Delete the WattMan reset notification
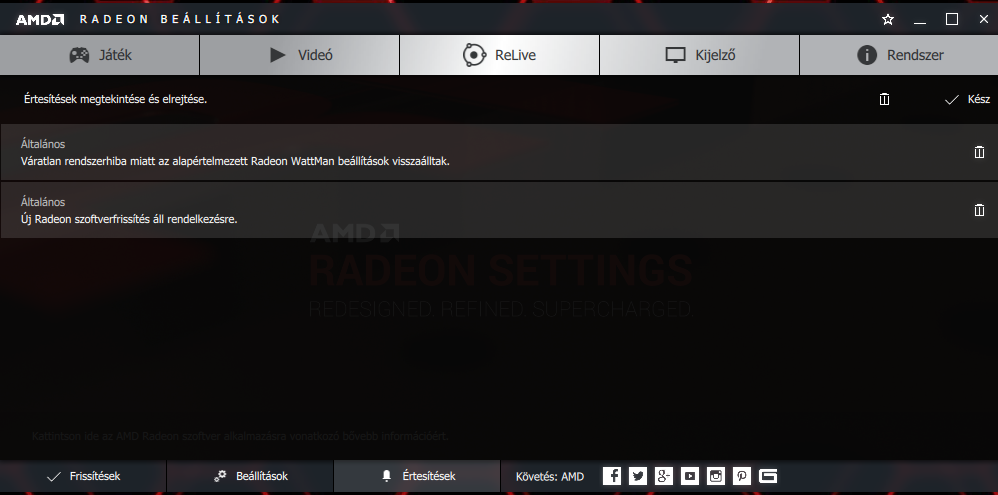Image resolution: width=998 pixels, height=495 pixels. click(x=980, y=152)
